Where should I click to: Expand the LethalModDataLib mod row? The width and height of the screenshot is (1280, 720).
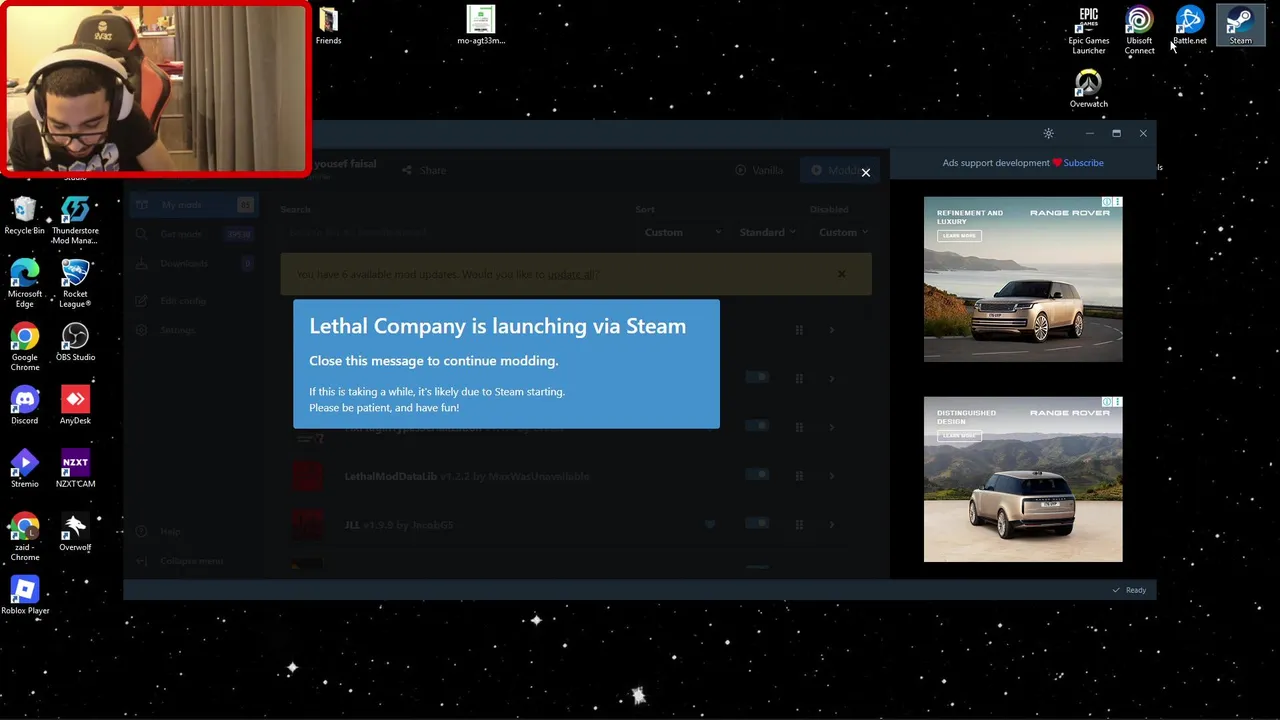(x=832, y=476)
